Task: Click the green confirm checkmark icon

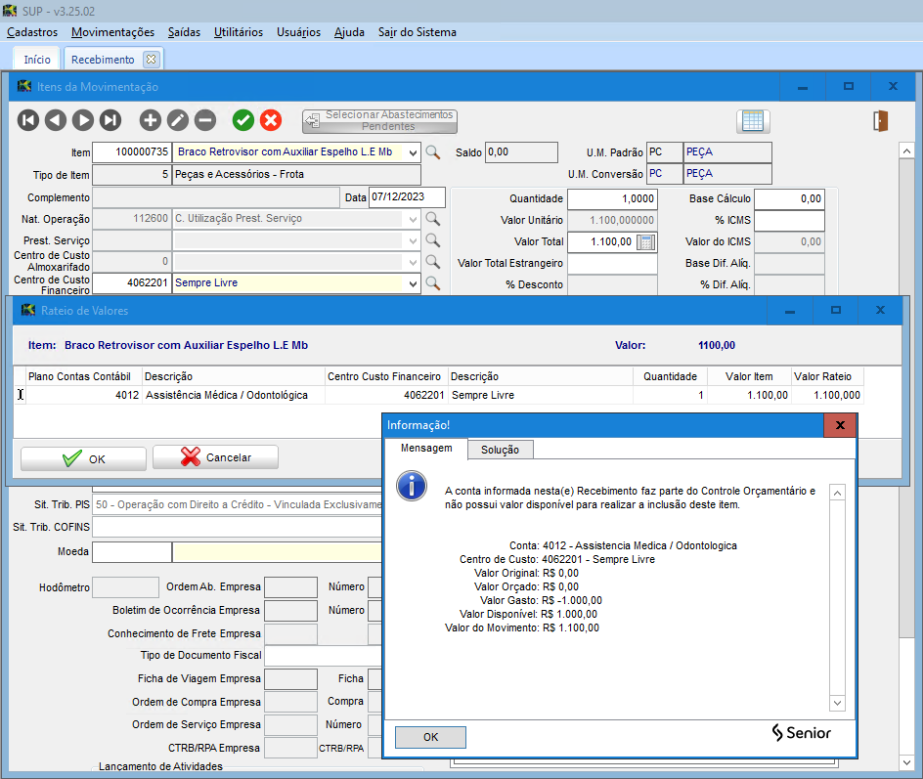Action: pyautogui.click(x=243, y=120)
